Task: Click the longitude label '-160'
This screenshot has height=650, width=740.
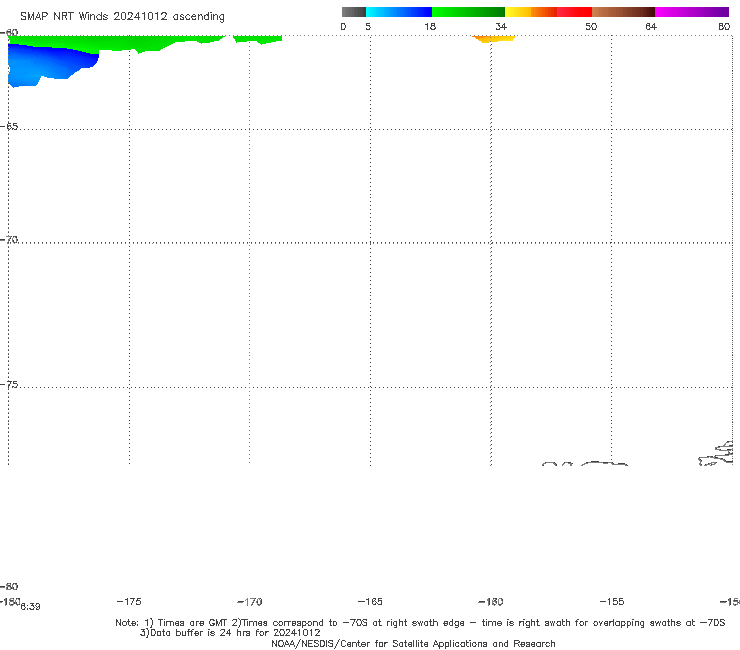Action: coord(491,601)
